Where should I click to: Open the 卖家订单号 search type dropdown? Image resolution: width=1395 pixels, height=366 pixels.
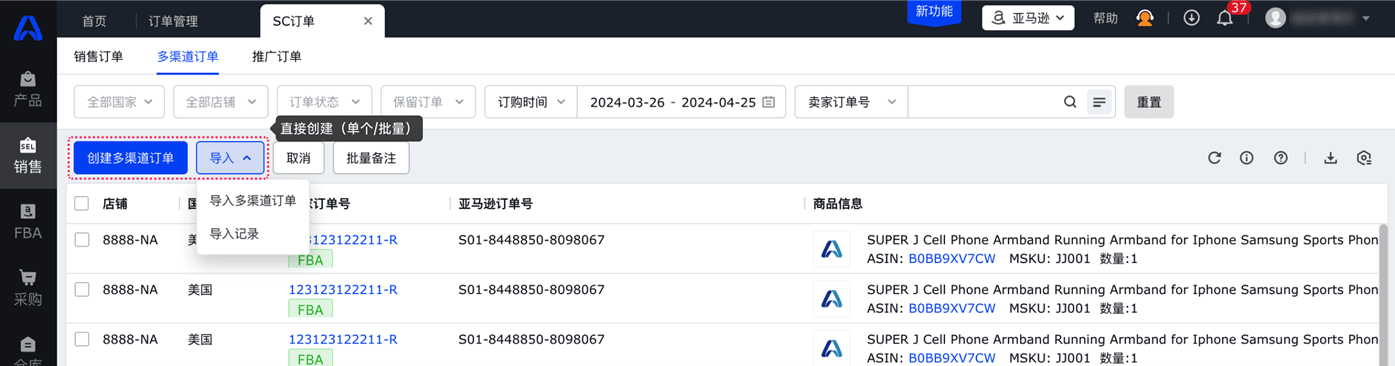pyautogui.click(x=851, y=102)
